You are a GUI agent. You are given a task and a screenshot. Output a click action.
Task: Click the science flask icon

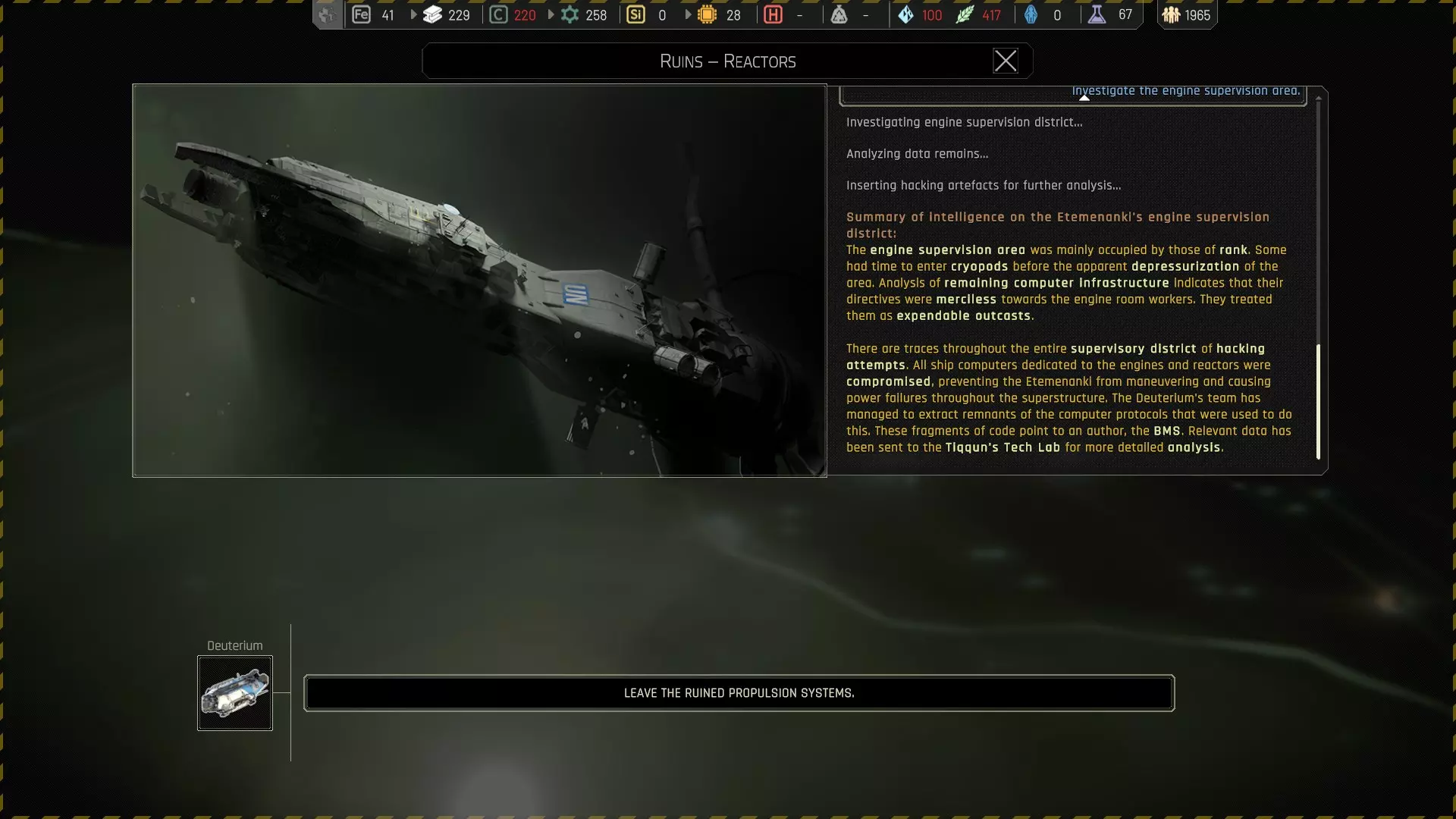(x=1097, y=14)
